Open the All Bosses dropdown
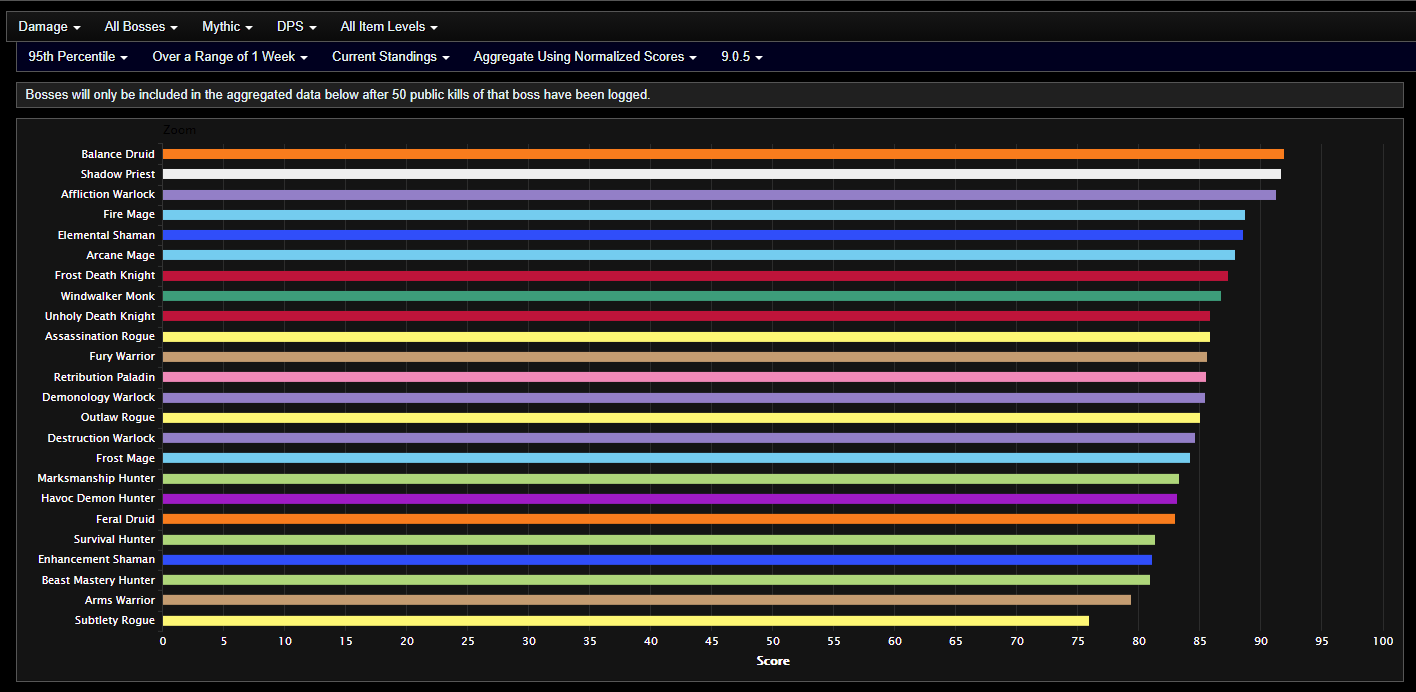1416x692 pixels. 141,27
